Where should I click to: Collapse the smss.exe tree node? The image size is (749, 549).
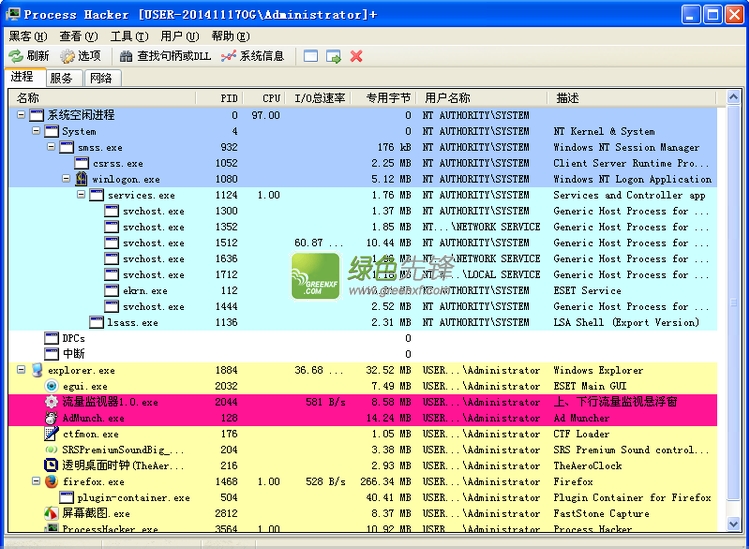tap(51, 147)
